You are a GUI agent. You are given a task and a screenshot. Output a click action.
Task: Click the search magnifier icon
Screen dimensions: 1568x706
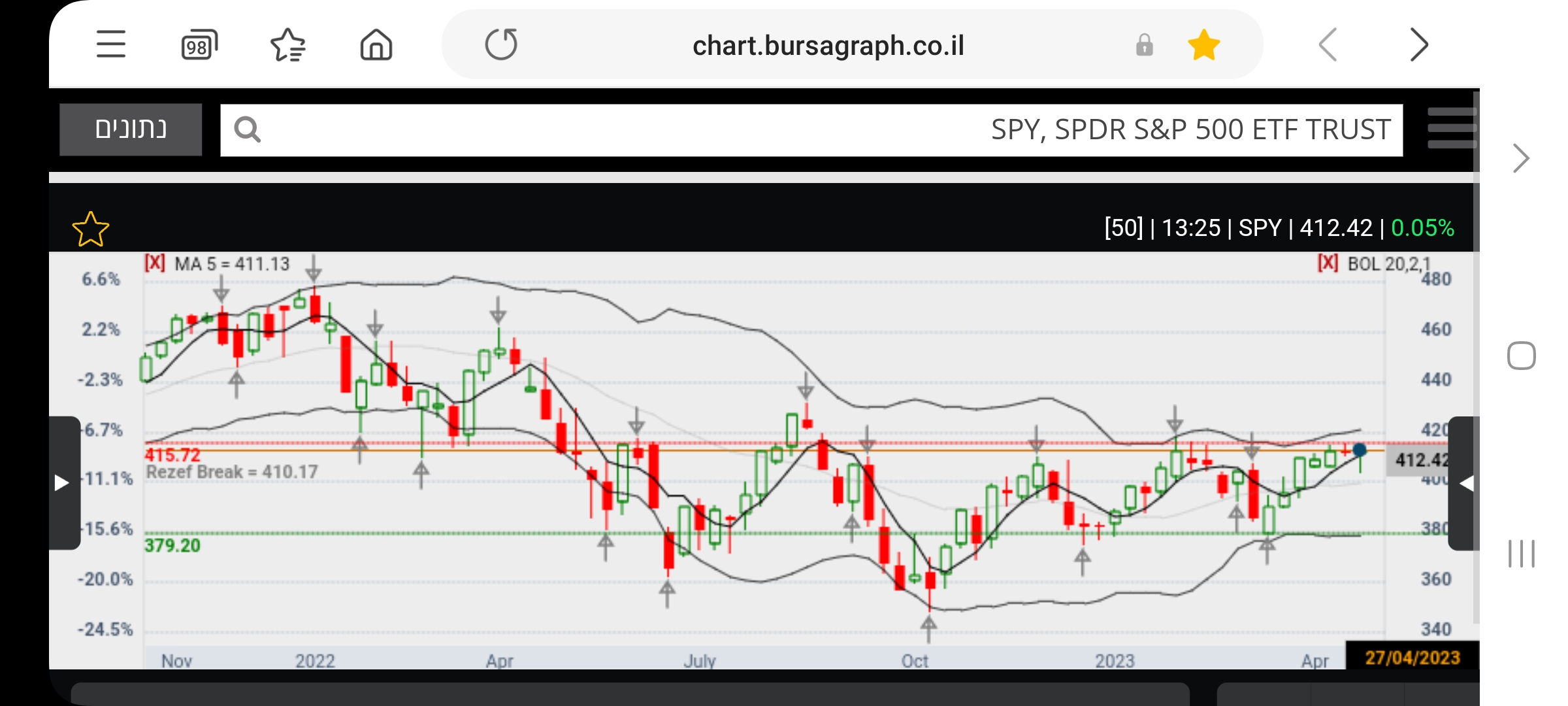tap(248, 129)
